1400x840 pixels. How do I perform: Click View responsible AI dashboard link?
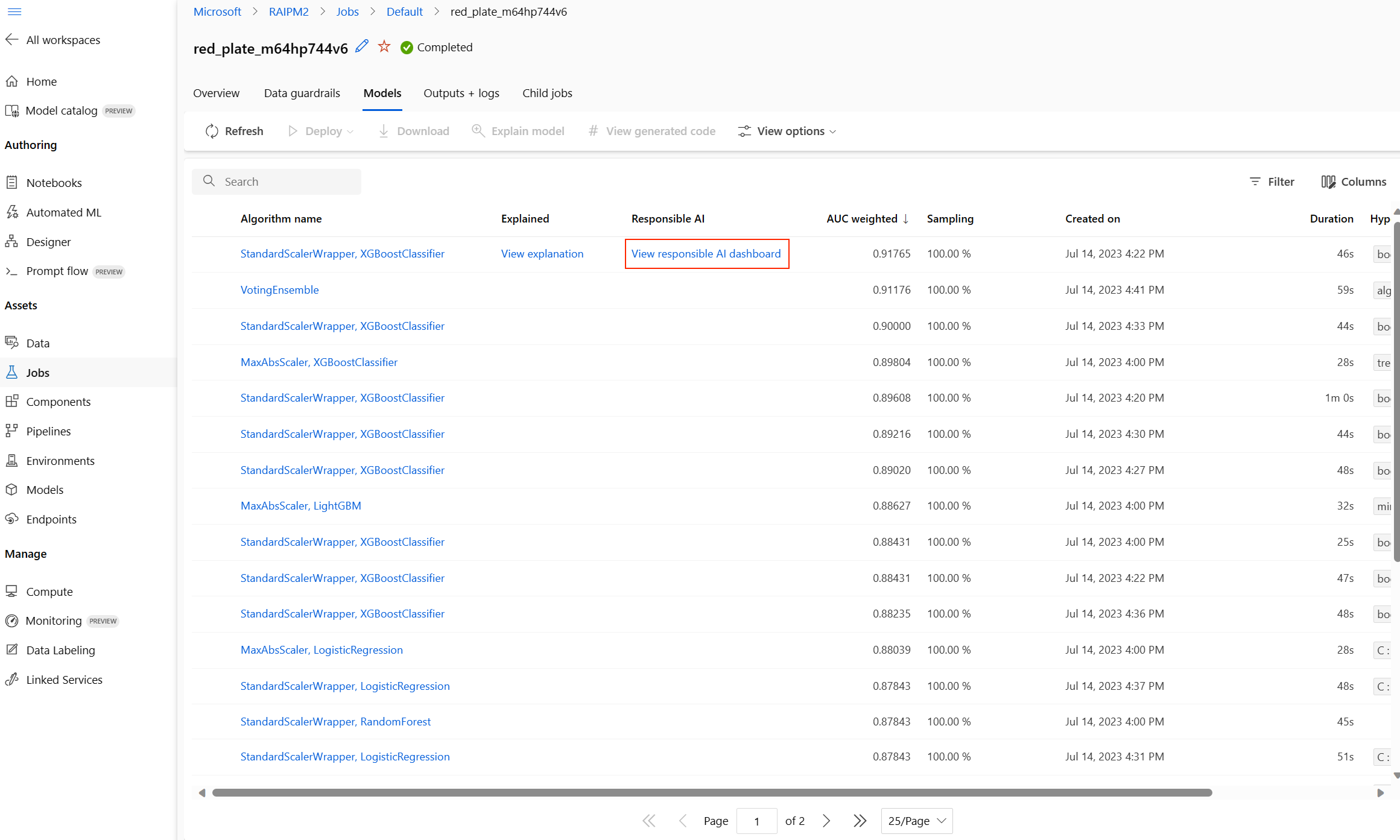(x=706, y=254)
